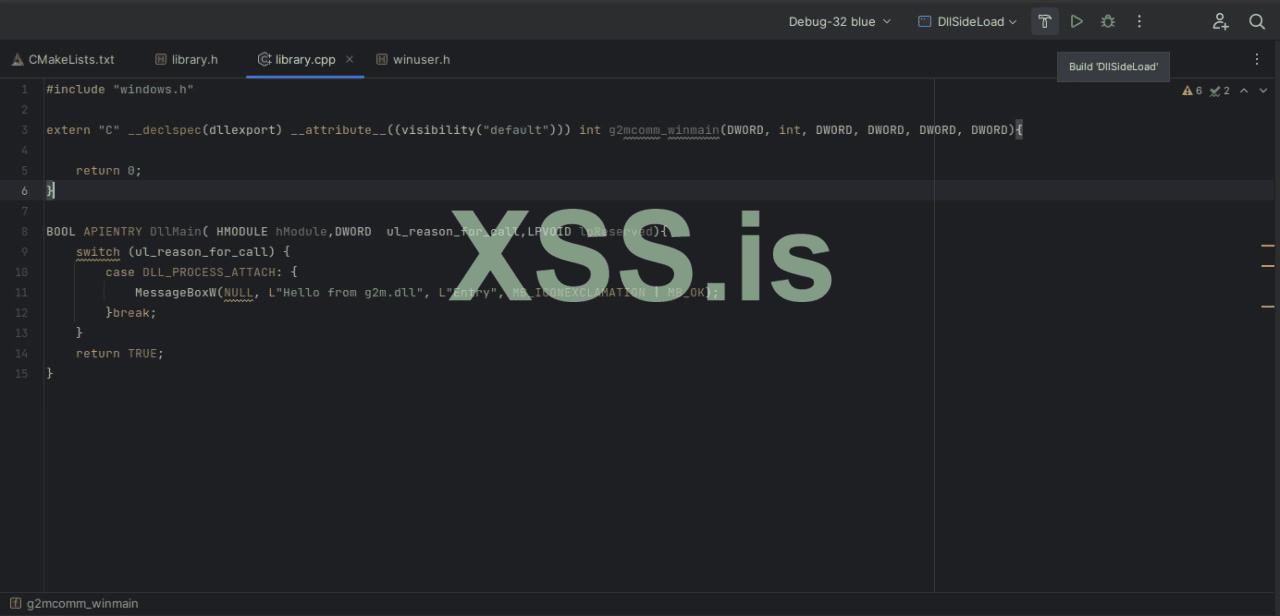Screen dimensions: 1280x616
Task: Click g2mcomm_winmain in the breadcrumb bar
Action: [x=74, y=603]
